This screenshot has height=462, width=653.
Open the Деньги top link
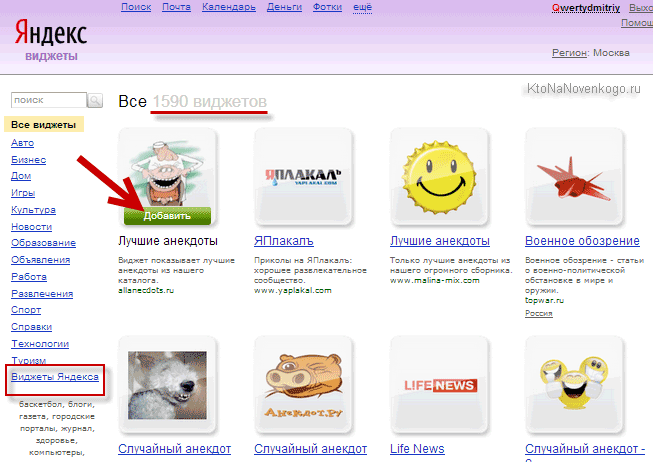coord(284,7)
